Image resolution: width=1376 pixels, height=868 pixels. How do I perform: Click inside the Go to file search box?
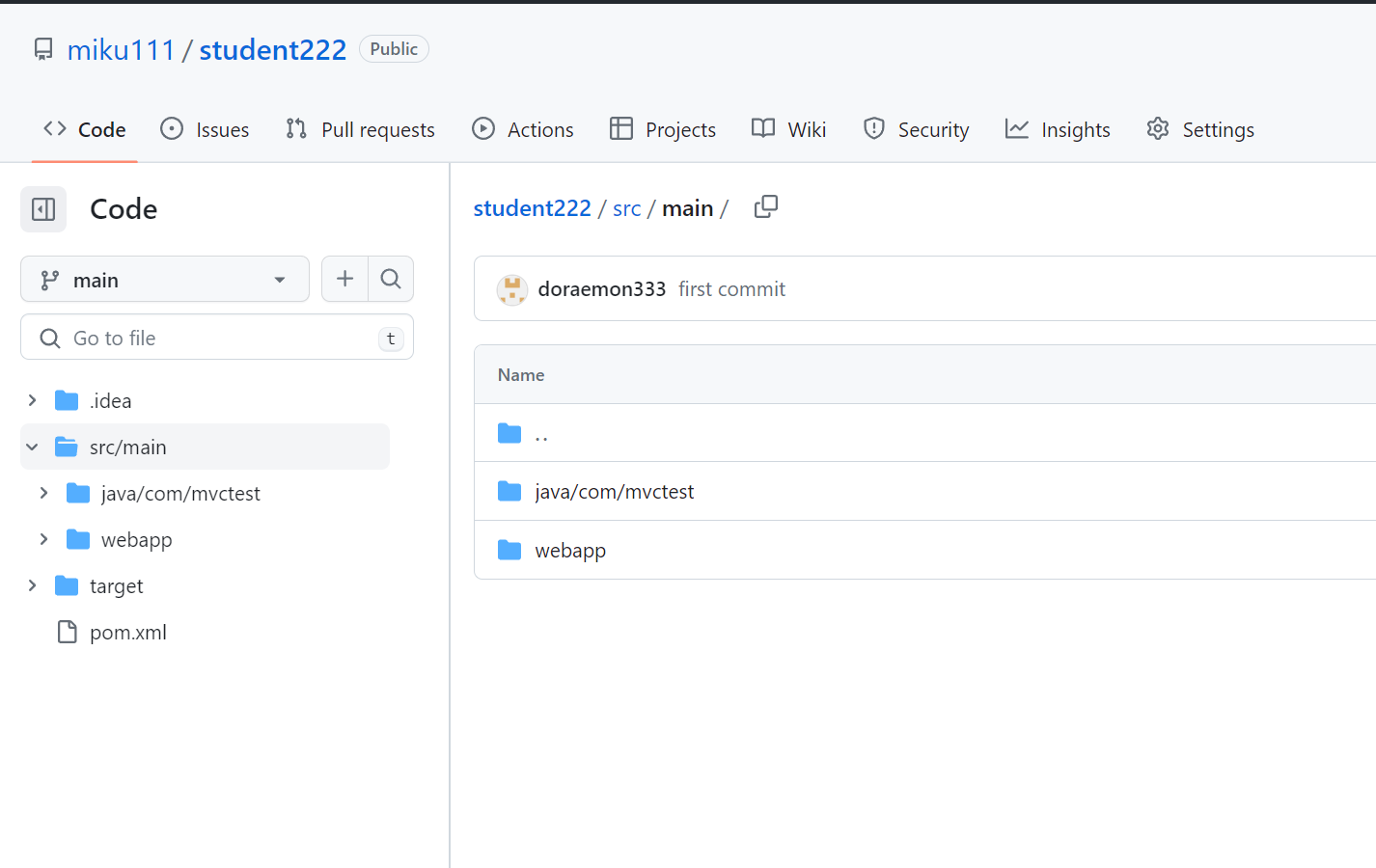point(217,337)
